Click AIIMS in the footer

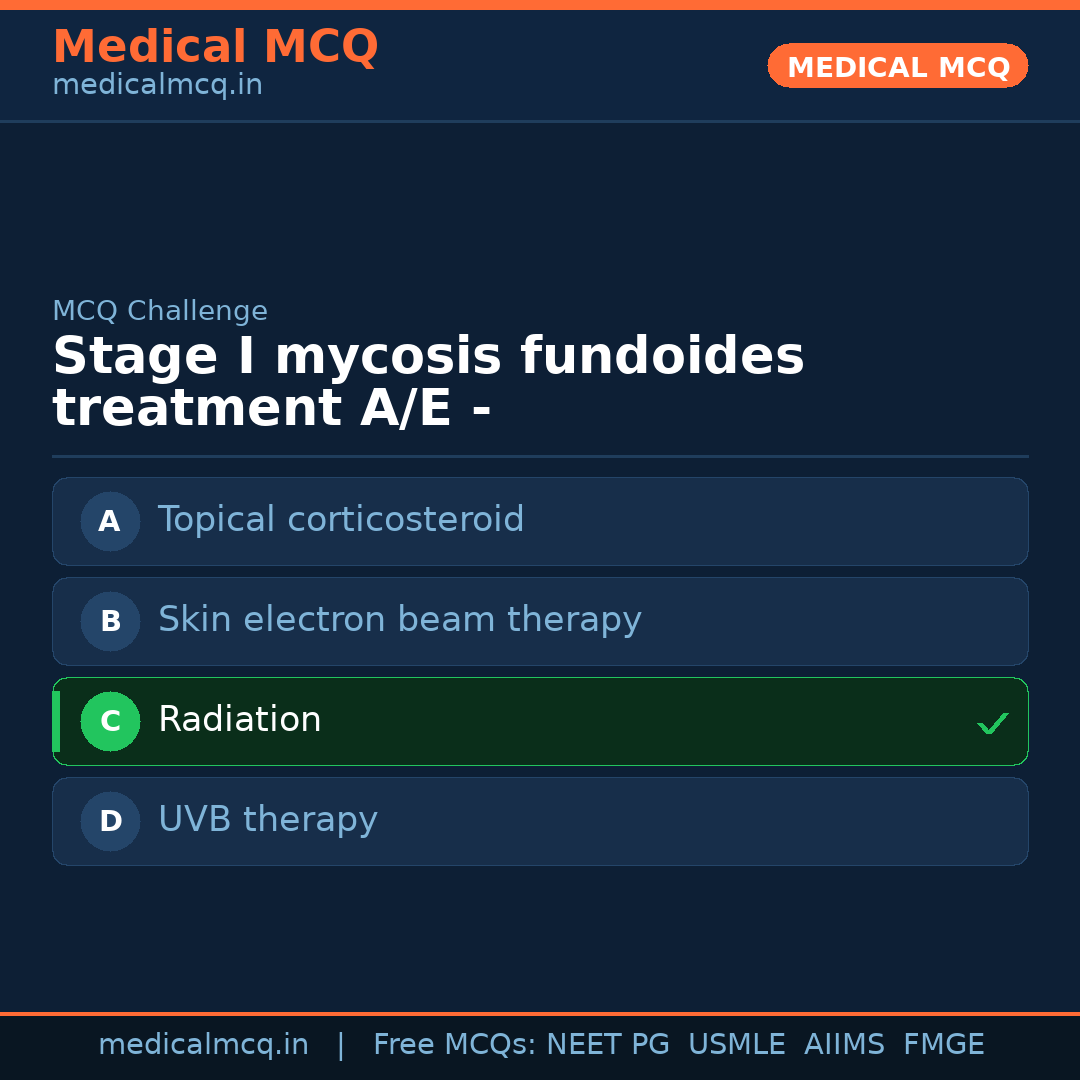[844, 1045]
